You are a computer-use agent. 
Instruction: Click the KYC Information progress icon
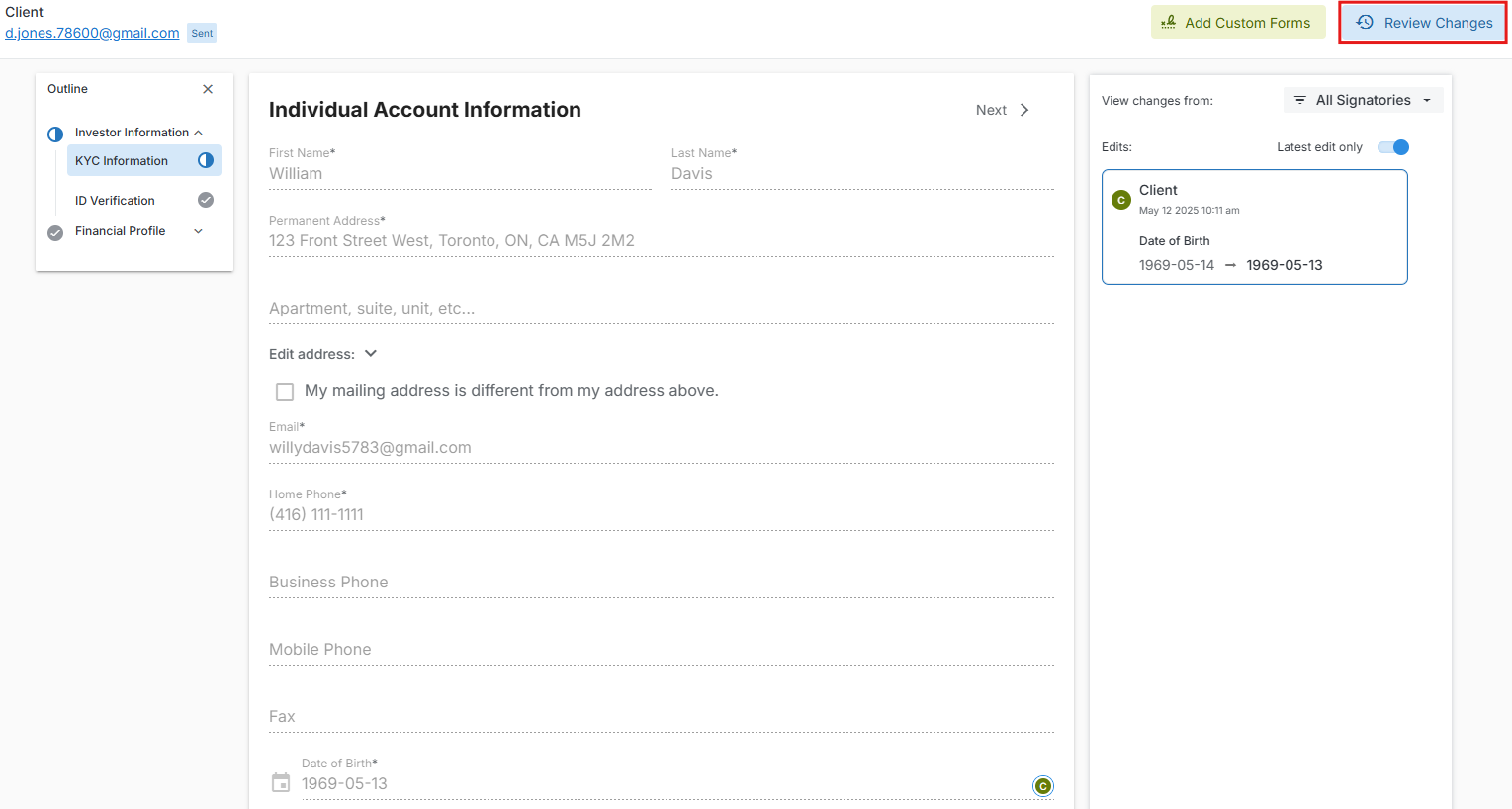(x=206, y=160)
